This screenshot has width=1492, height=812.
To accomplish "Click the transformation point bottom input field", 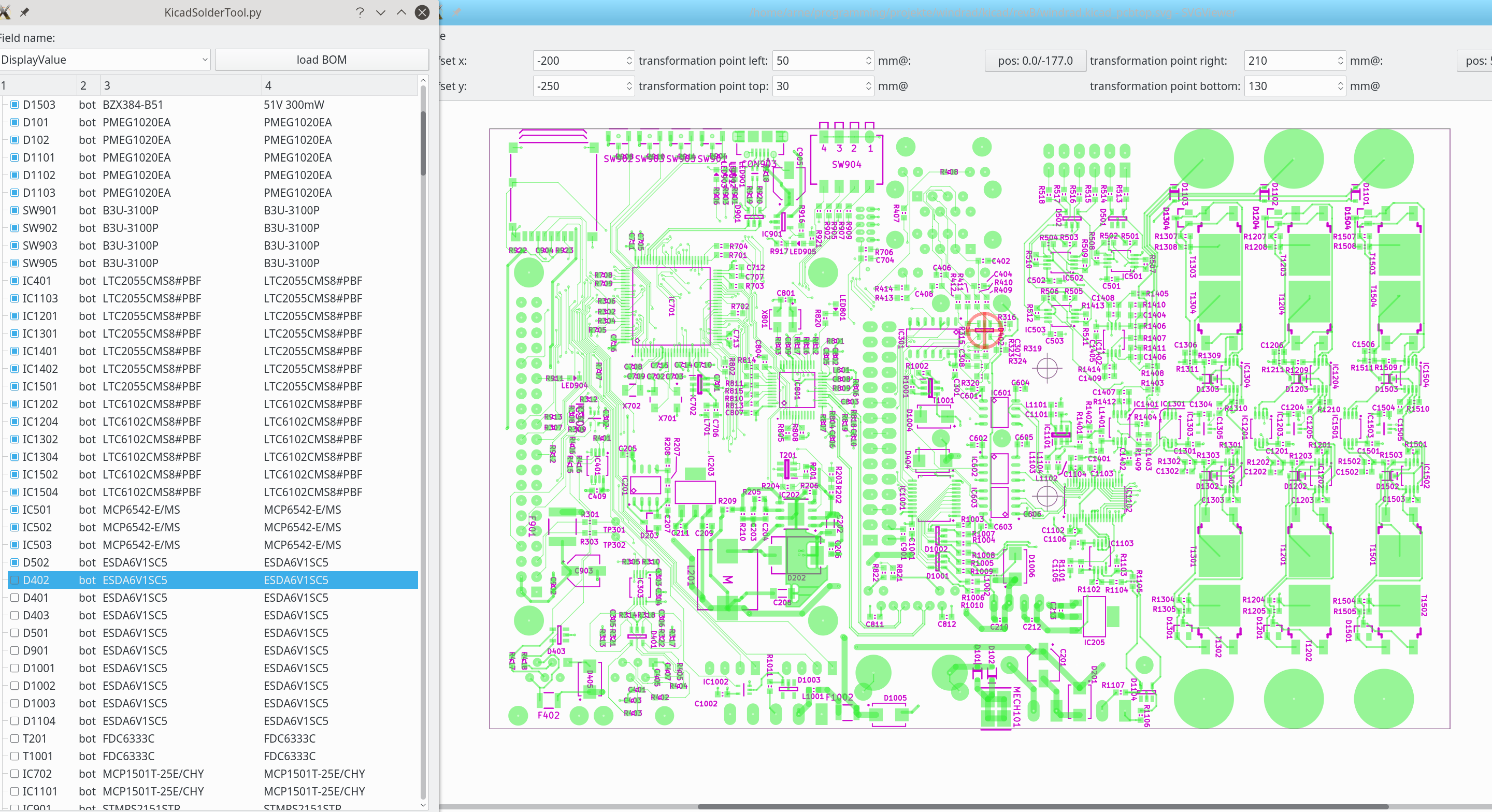I will pos(1289,86).
